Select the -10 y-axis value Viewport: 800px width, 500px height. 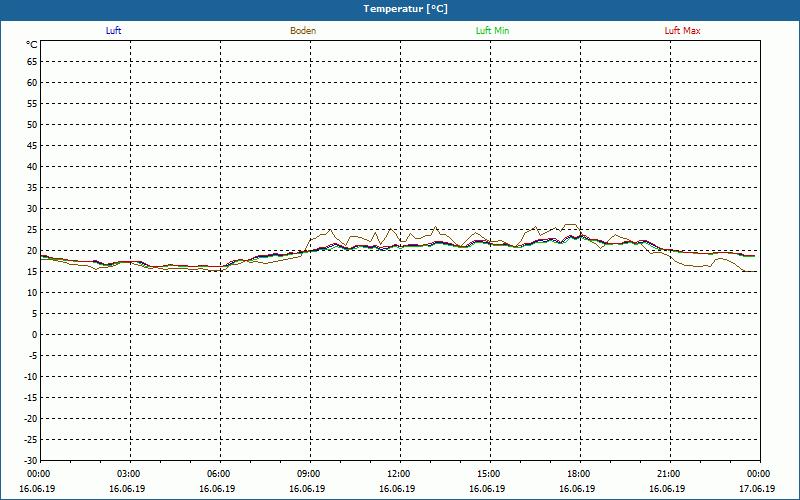(x=31, y=377)
